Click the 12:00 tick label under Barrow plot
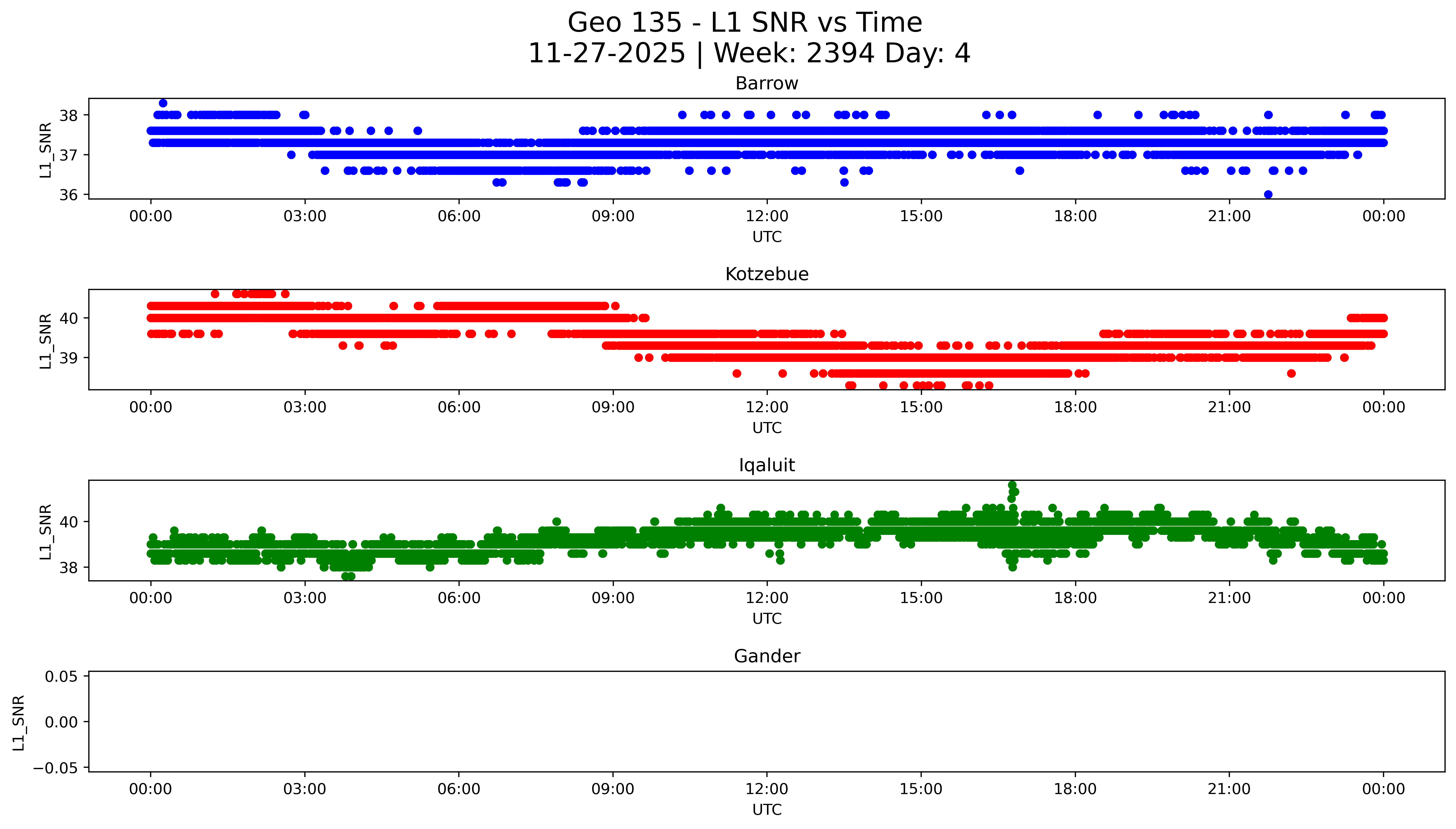Screen dimensions: 1456x829 pos(767,216)
